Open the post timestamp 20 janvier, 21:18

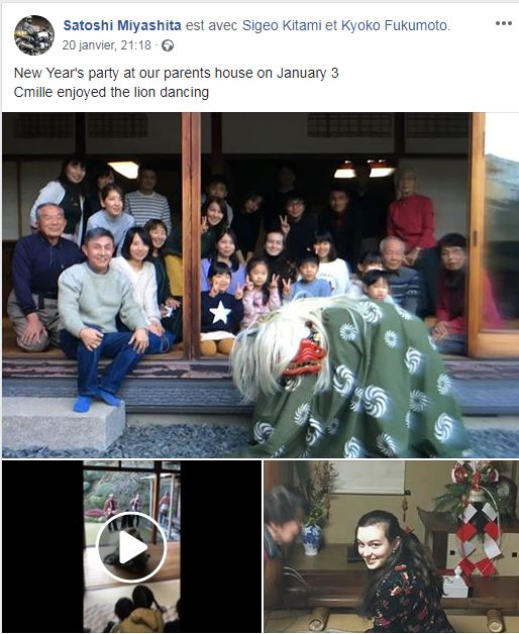pyautogui.click(x=107, y=45)
